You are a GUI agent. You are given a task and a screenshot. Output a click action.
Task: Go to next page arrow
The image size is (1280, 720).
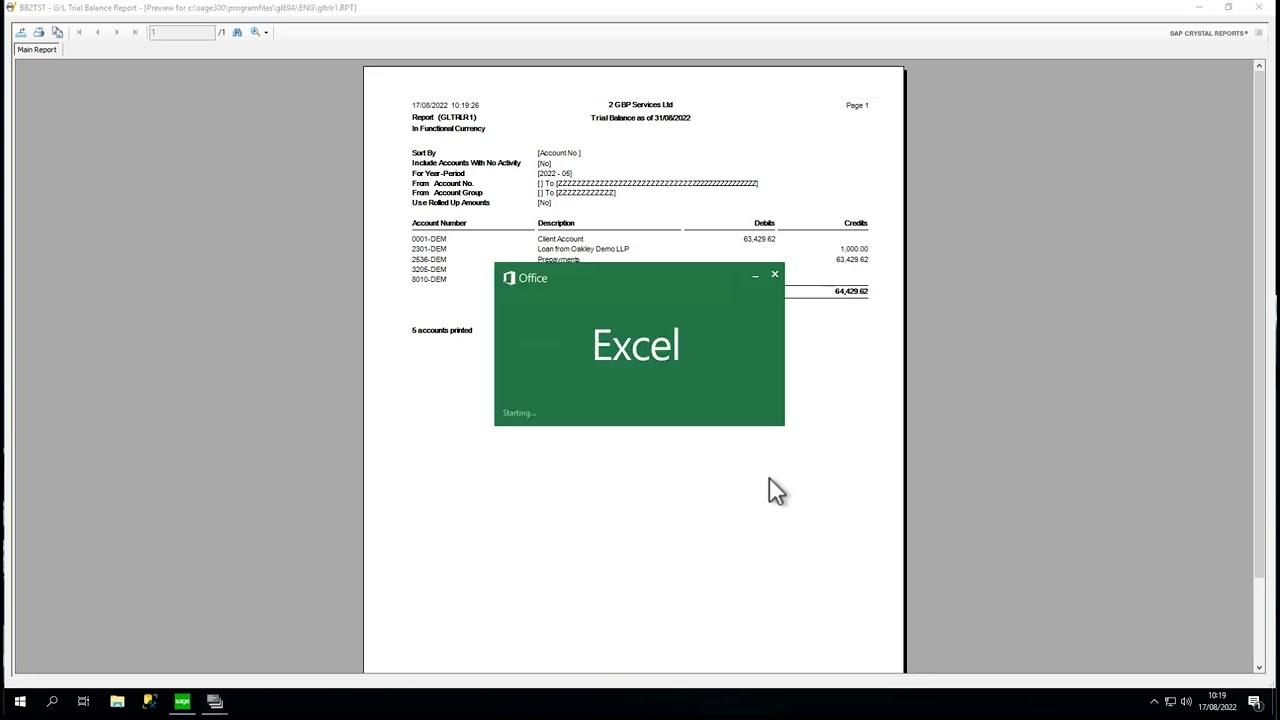pos(116,32)
